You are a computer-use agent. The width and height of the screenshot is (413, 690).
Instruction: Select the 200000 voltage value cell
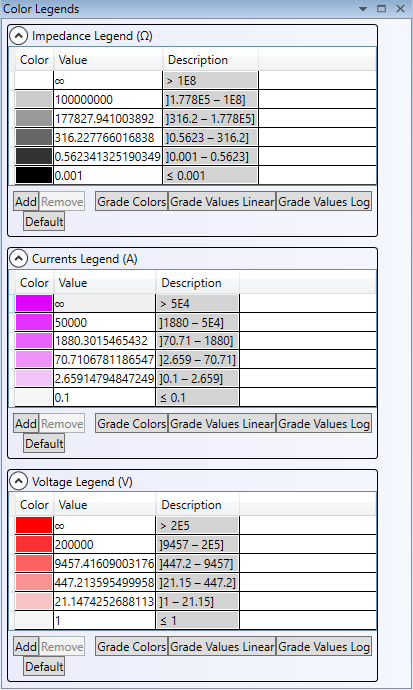[105, 544]
